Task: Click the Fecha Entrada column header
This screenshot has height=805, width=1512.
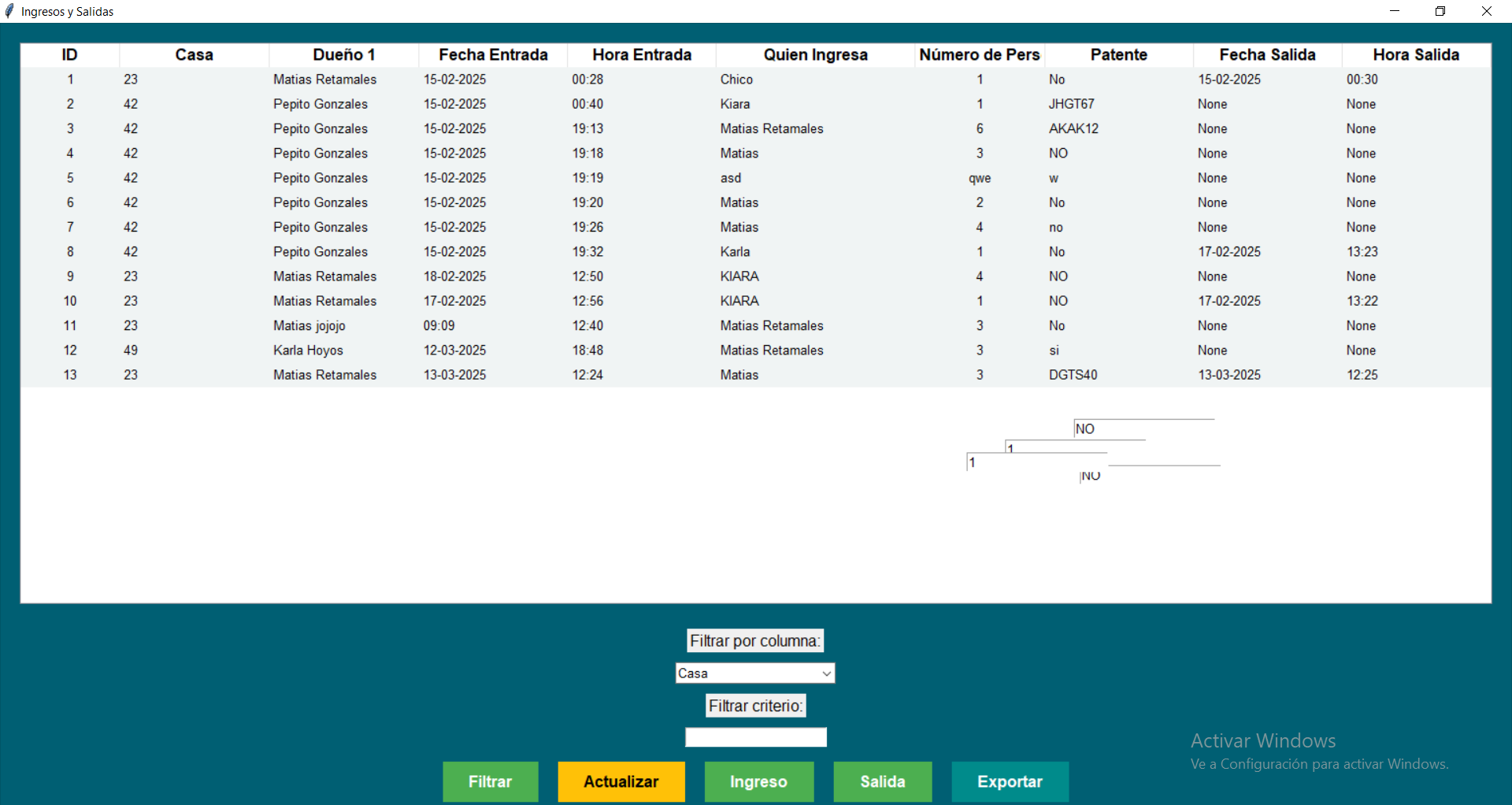Action: click(x=493, y=55)
